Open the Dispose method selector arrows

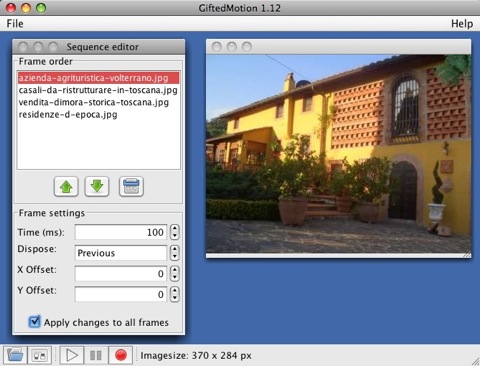[175, 253]
